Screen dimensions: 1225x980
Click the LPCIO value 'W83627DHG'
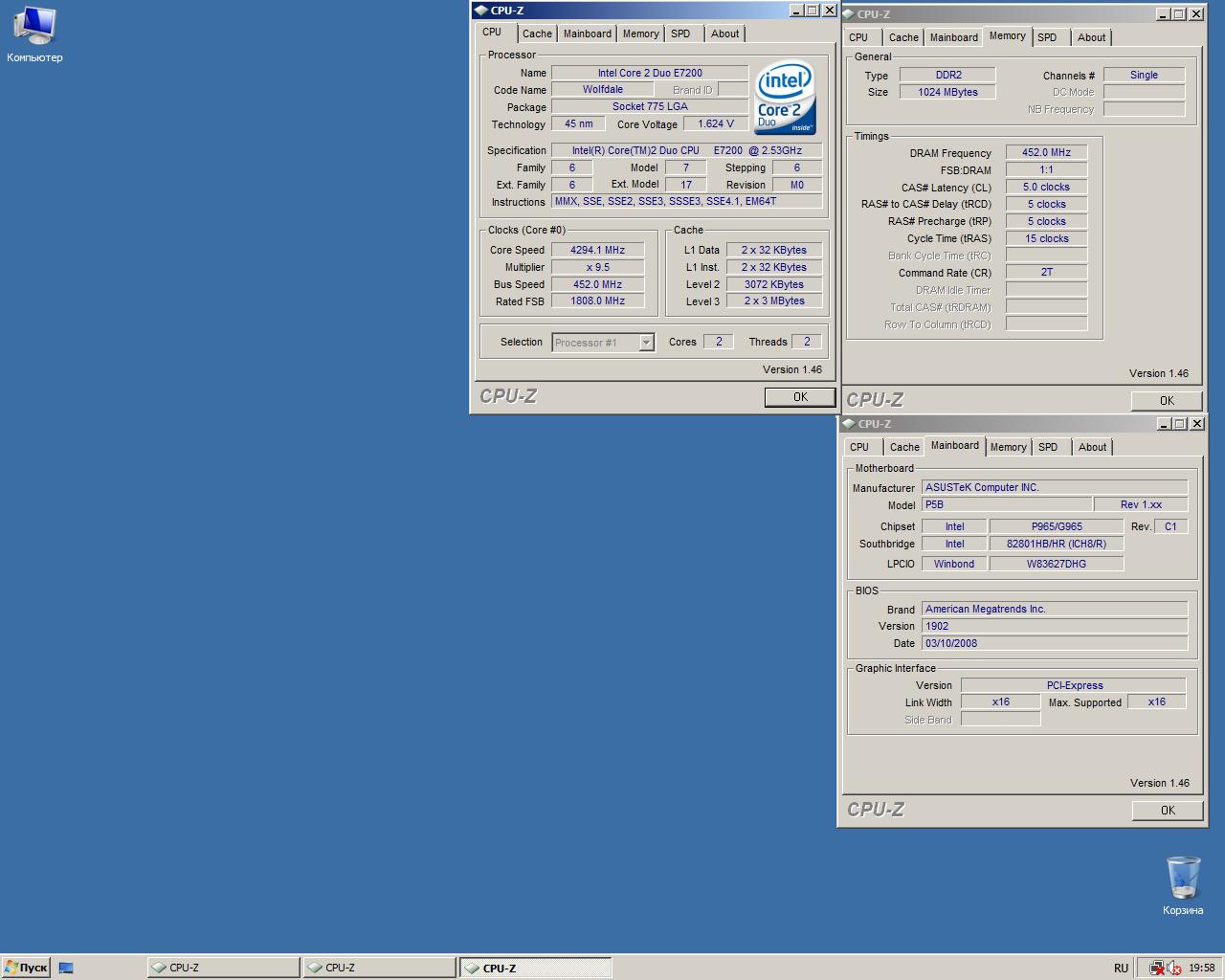click(1057, 564)
